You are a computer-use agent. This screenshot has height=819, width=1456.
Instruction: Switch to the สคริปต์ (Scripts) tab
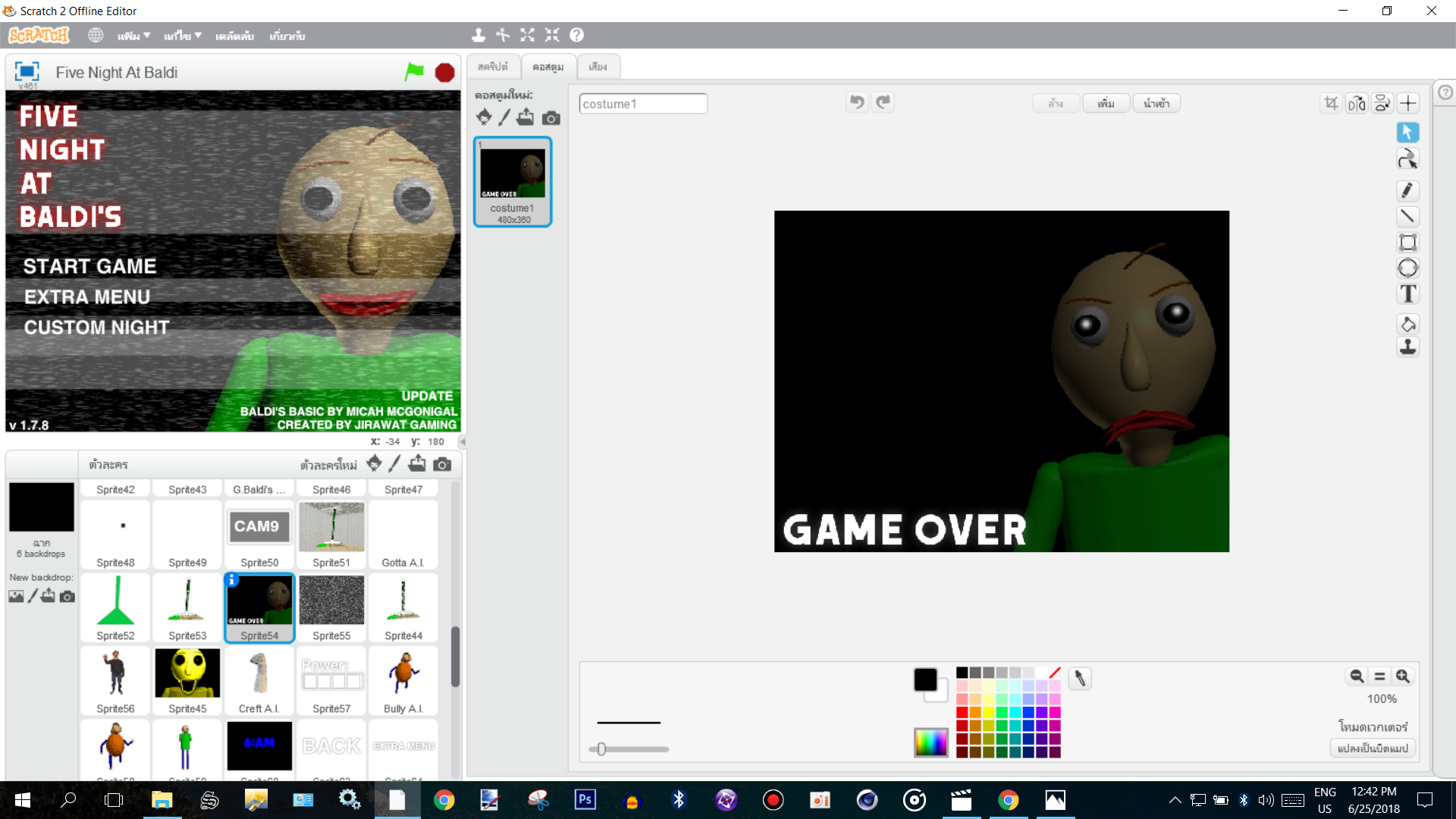pyautogui.click(x=493, y=67)
